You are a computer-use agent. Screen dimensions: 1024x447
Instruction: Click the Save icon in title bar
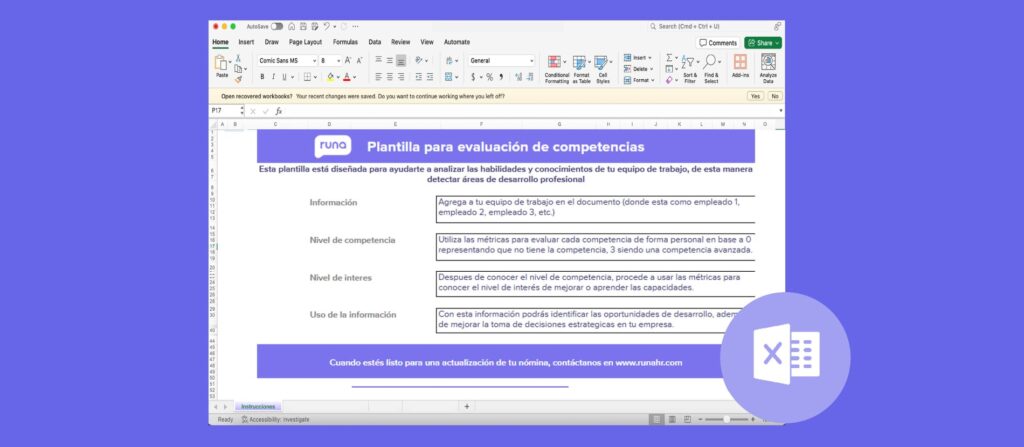[303, 26]
